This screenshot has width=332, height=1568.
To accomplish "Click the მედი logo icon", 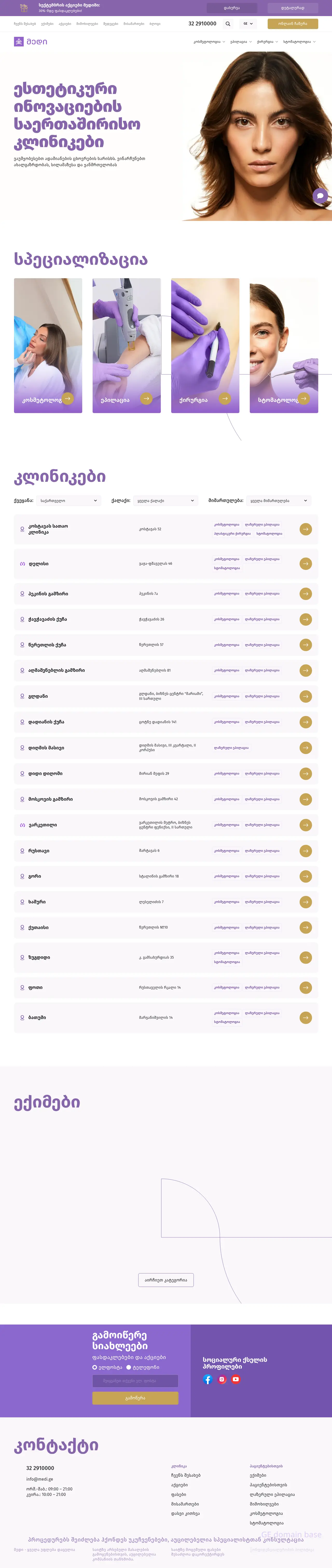I will (19, 41).
